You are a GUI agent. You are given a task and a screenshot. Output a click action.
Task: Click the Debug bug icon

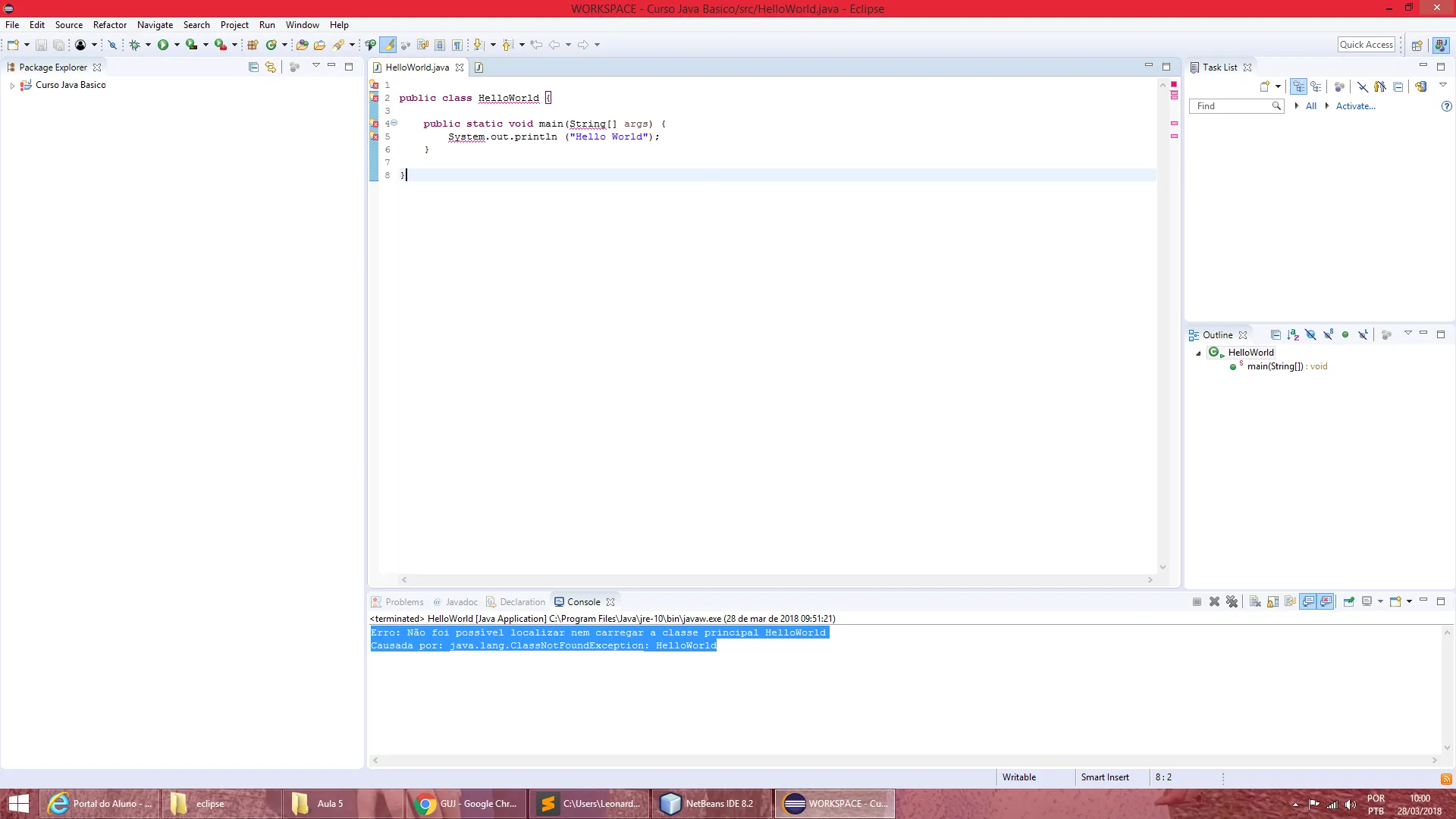pos(134,45)
